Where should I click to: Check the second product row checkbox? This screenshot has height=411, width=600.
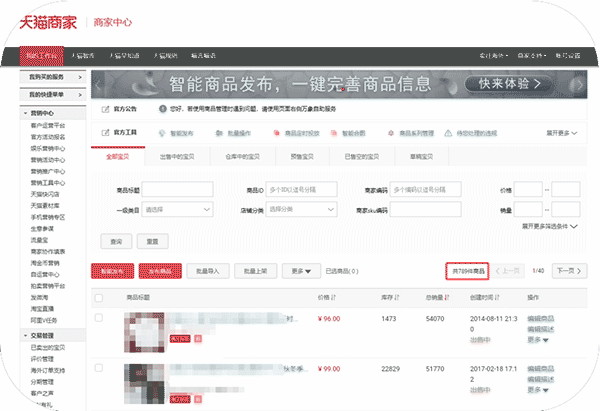click(99, 367)
